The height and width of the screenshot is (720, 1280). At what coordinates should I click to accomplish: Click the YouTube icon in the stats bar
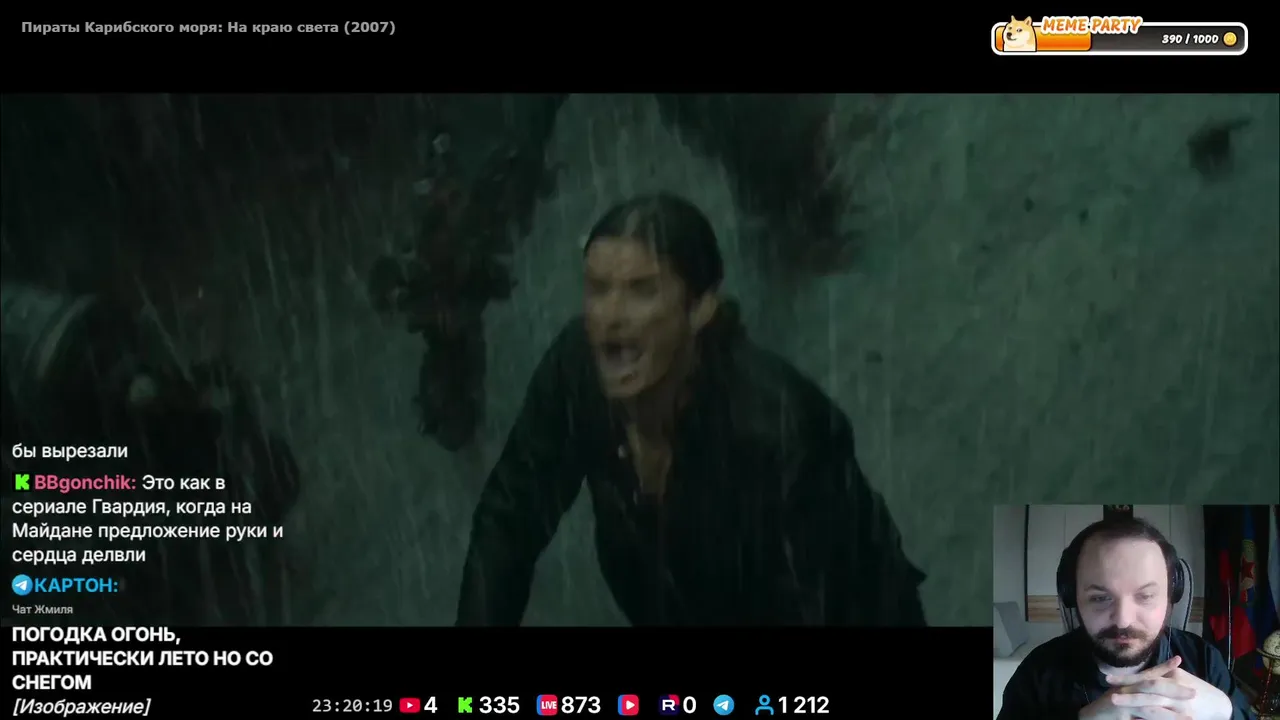[409, 705]
